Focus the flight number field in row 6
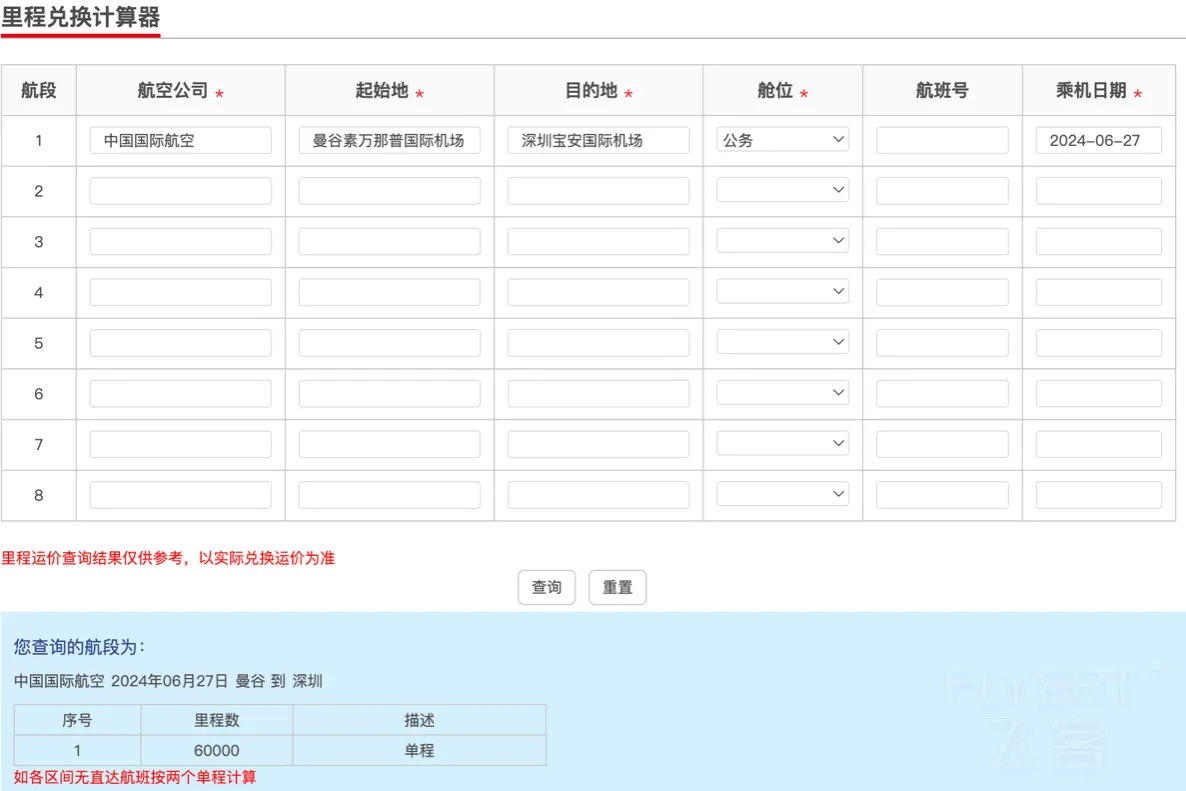Screen dimensions: 1186x791 942,393
